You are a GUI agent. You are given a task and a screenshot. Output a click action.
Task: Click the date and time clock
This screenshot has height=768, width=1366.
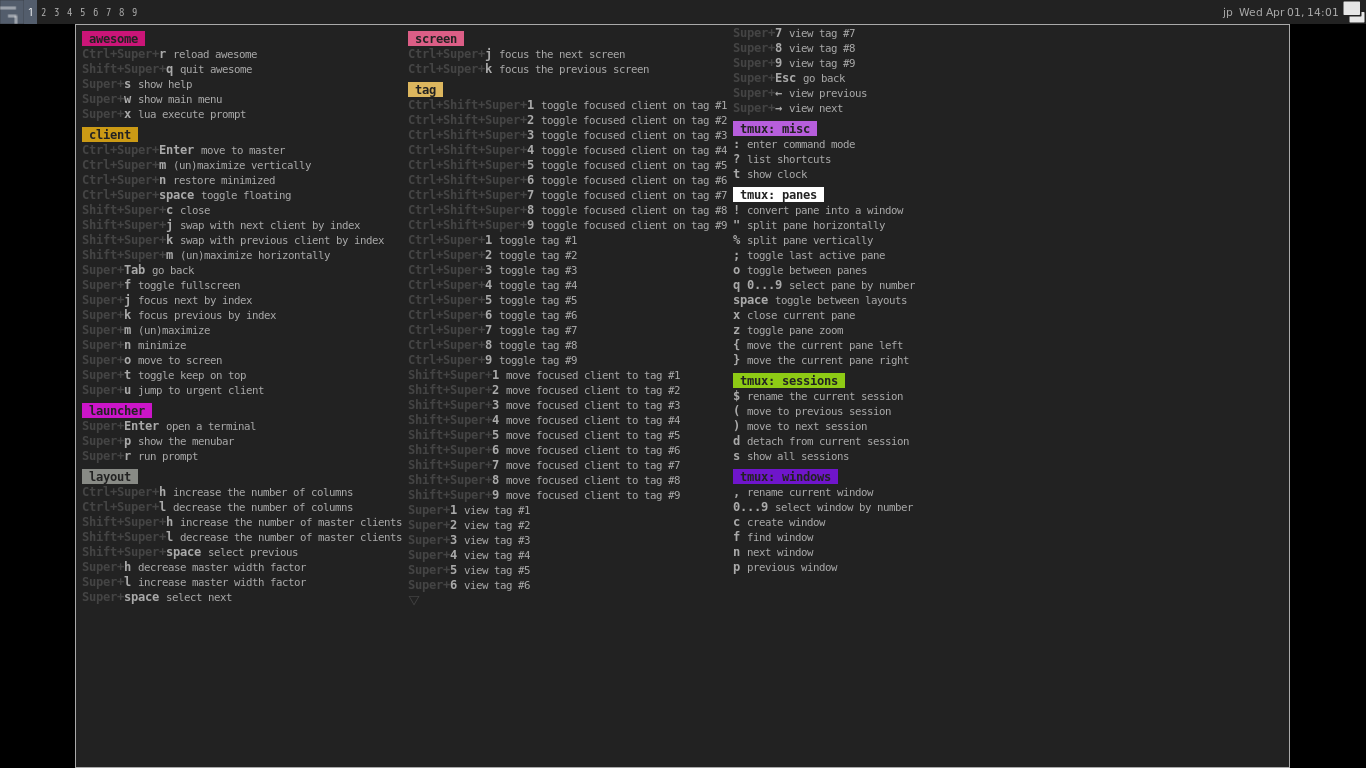coord(1288,13)
